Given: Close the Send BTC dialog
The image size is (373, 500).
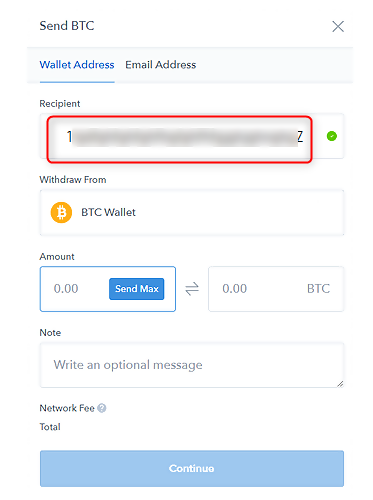Looking at the screenshot, I should (x=338, y=26).
